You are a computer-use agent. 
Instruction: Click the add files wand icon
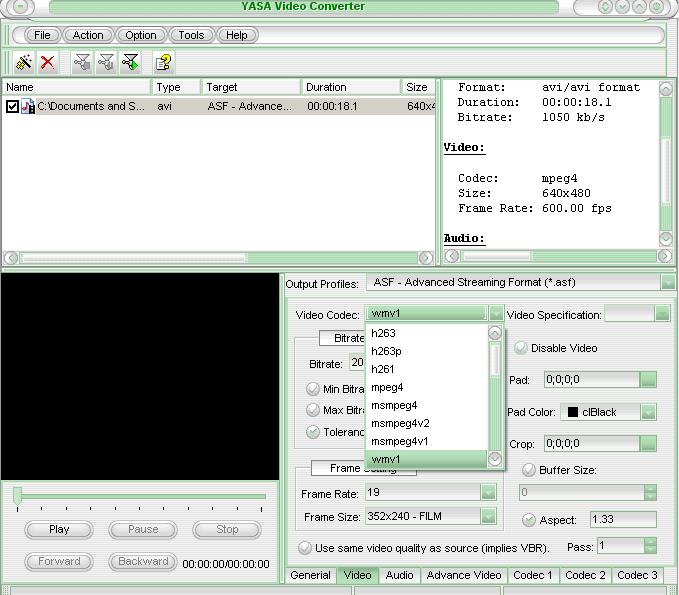(24, 63)
